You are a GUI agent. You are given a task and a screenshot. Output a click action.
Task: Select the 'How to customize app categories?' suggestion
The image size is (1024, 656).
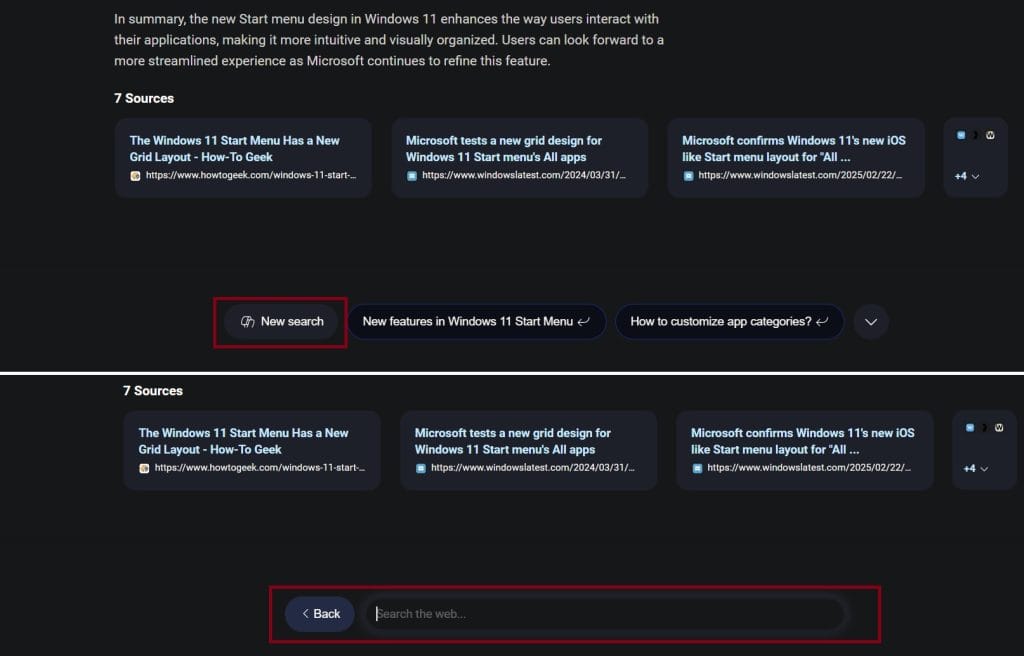[720, 322]
